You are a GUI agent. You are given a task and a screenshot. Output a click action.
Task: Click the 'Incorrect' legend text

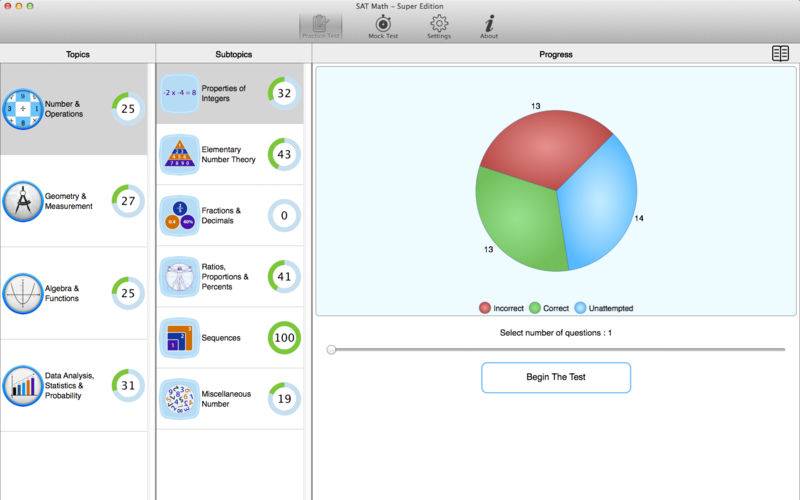coord(508,308)
